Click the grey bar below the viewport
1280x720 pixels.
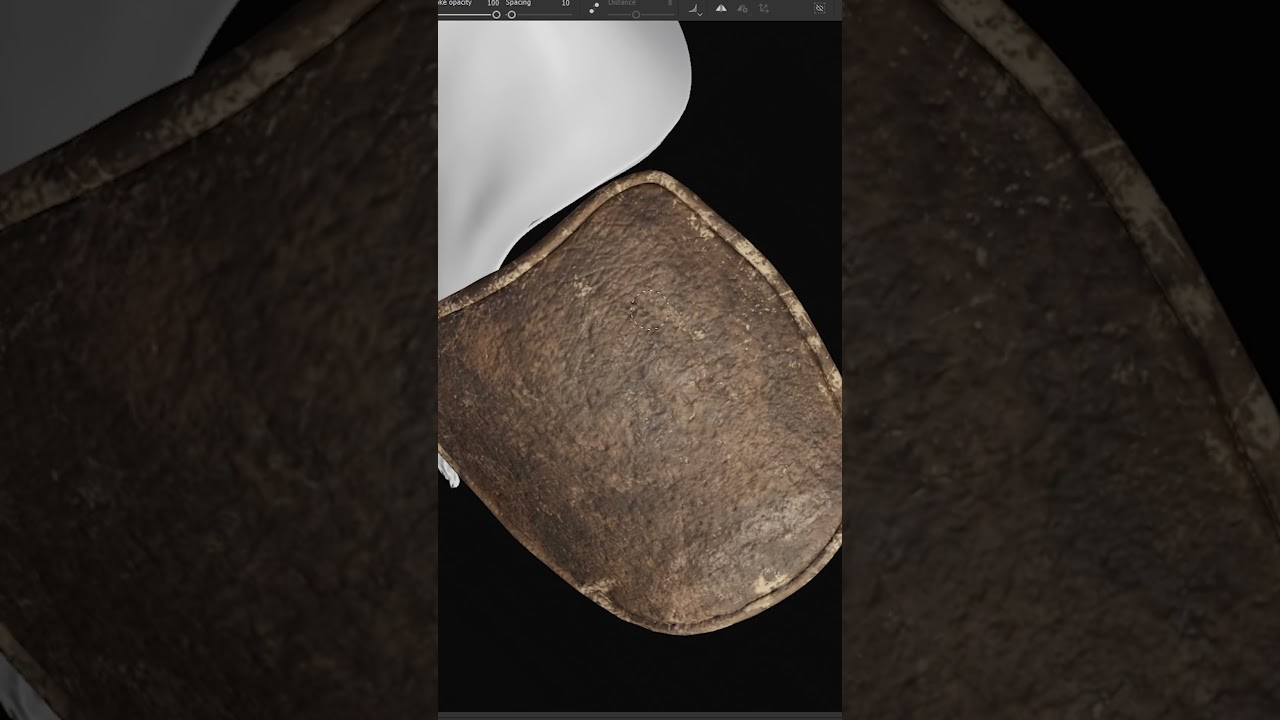(x=640, y=715)
